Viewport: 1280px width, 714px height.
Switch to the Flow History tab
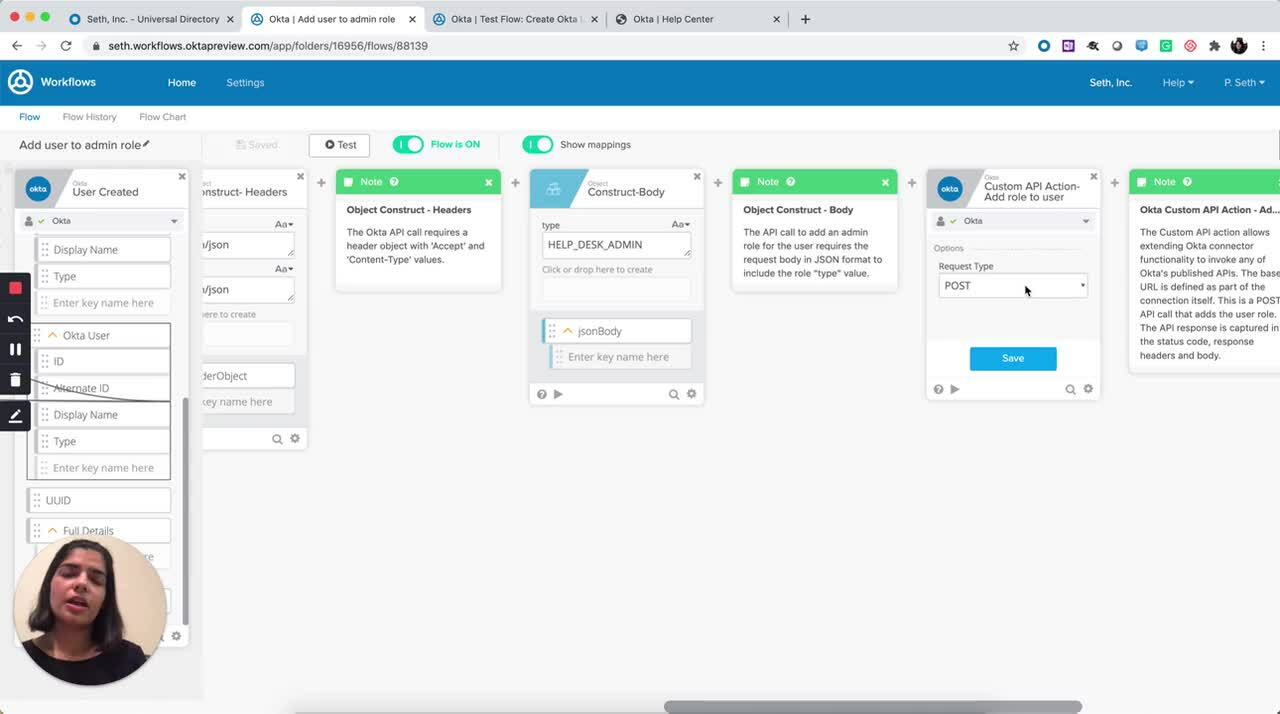pyautogui.click(x=89, y=117)
